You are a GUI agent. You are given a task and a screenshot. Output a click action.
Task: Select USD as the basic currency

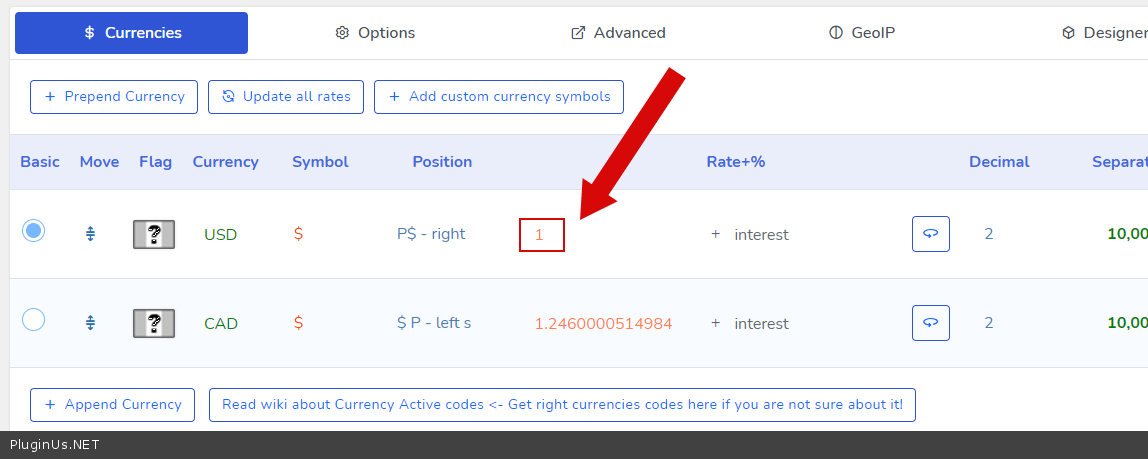pos(33,231)
